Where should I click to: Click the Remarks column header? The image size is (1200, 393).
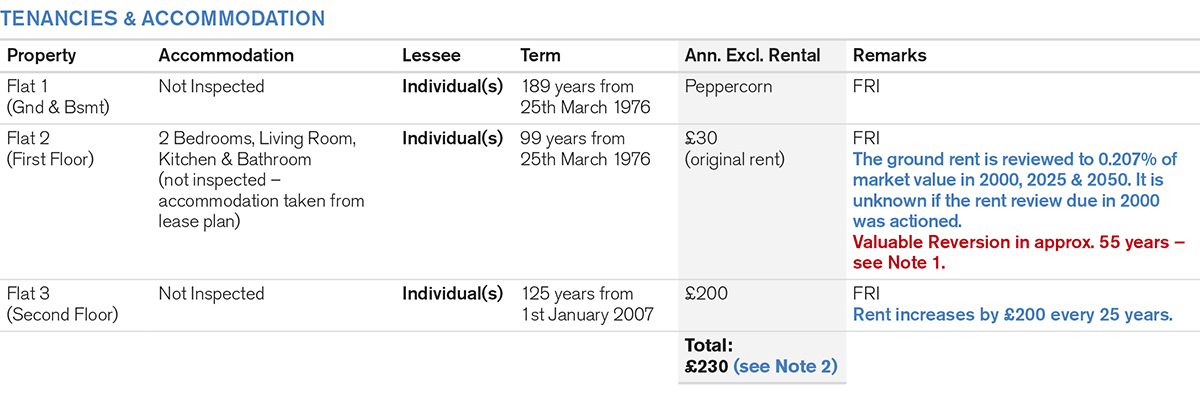tap(889, 55)
